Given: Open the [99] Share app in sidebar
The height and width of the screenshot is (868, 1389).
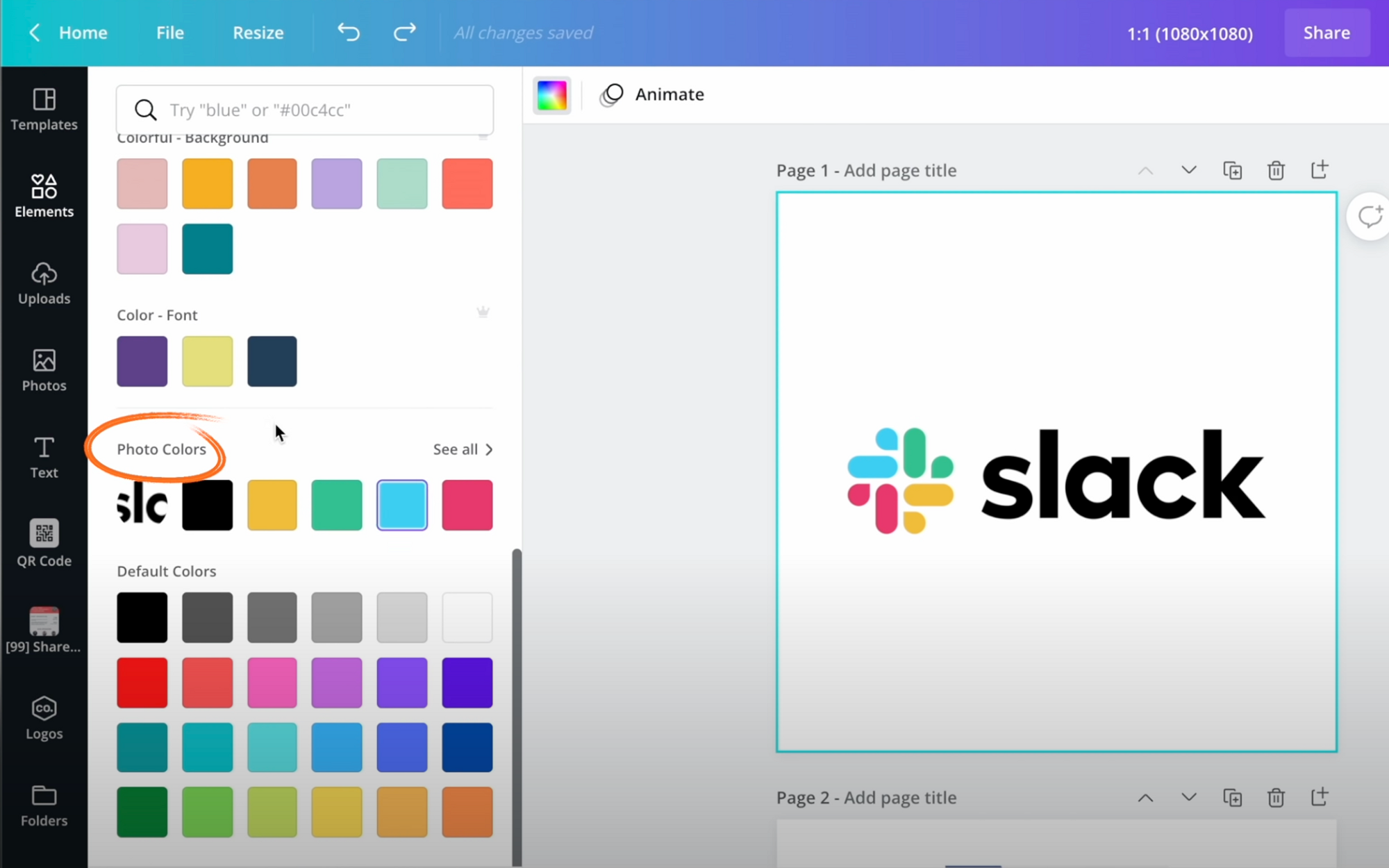Looking at the screenshot, I should (x=44, y=631).
